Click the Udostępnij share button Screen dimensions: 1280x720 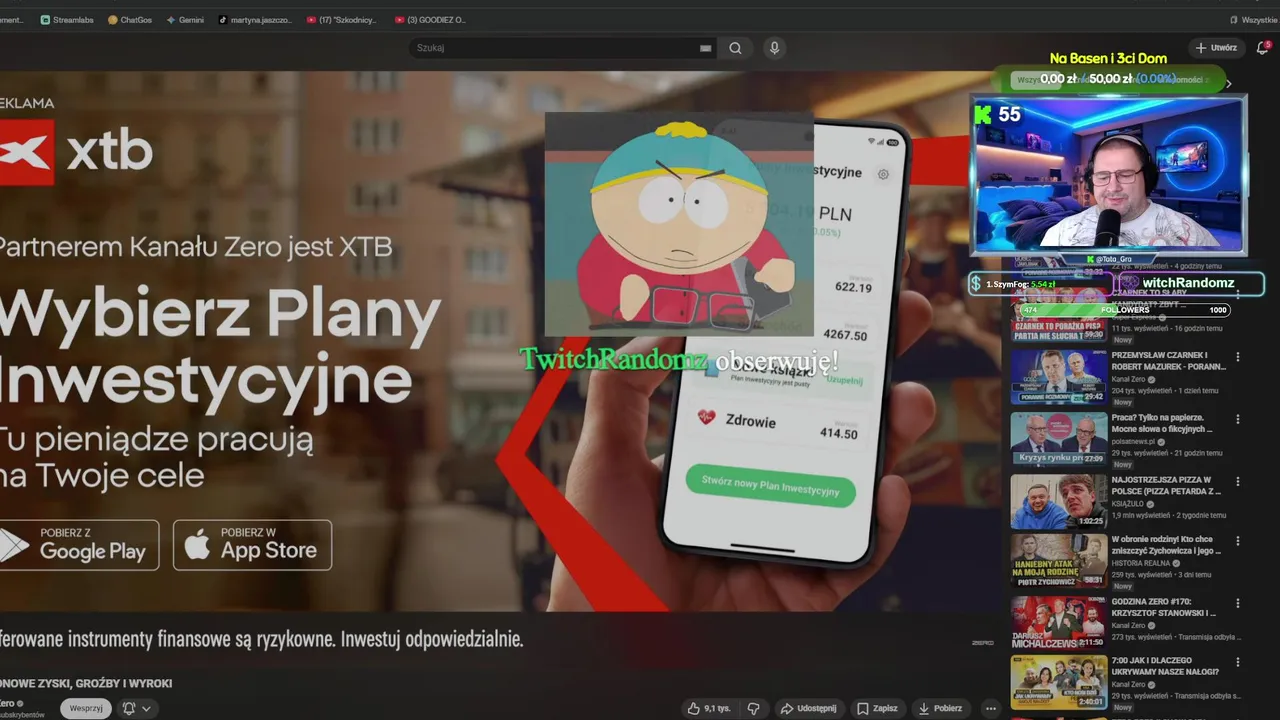coord(808,708)
